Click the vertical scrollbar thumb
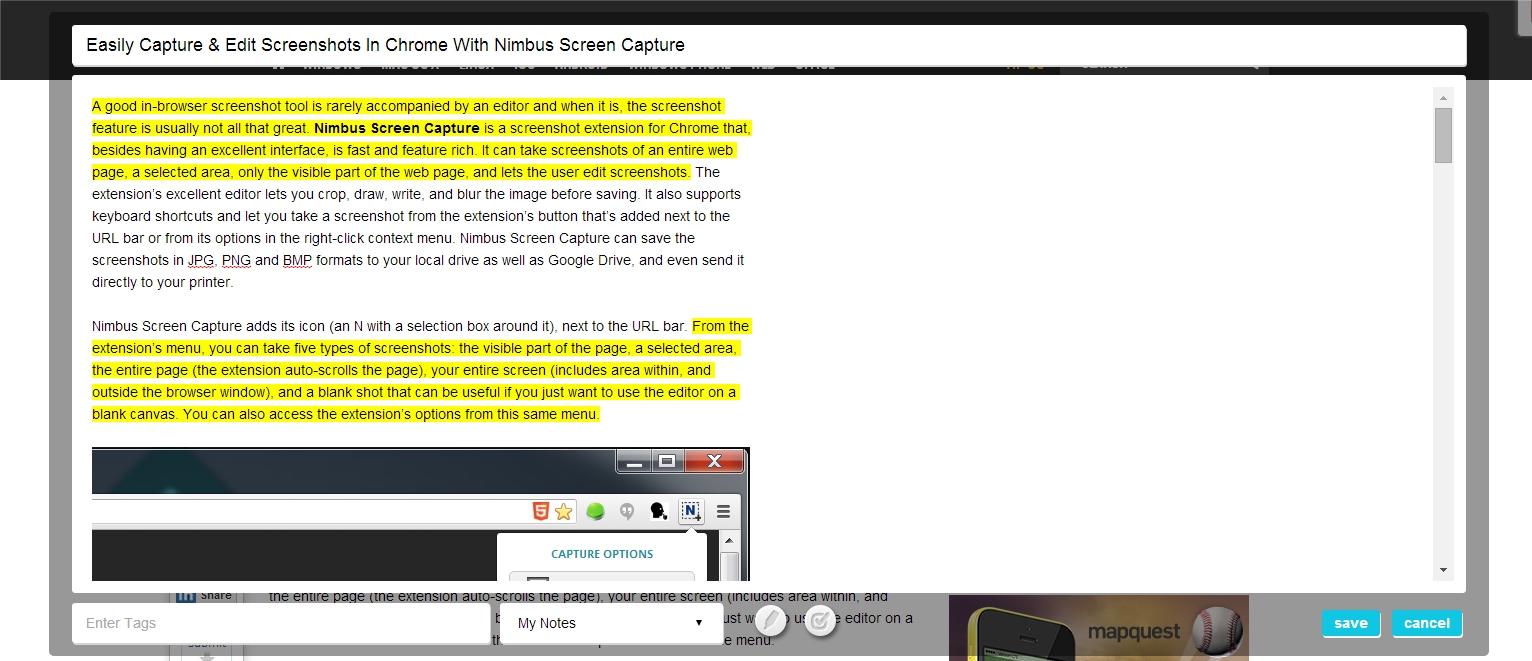 click(x=1443, y=135)
